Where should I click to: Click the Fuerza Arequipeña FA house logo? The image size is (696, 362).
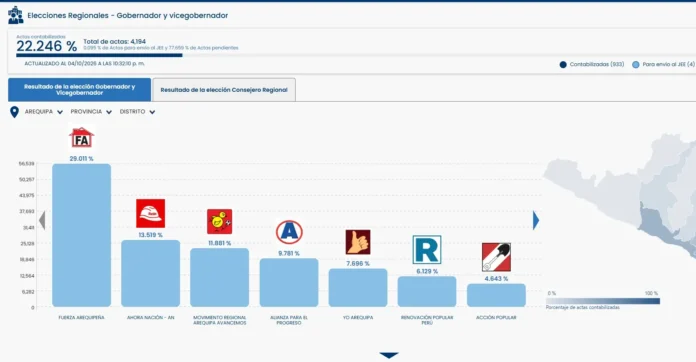(81, 138)
